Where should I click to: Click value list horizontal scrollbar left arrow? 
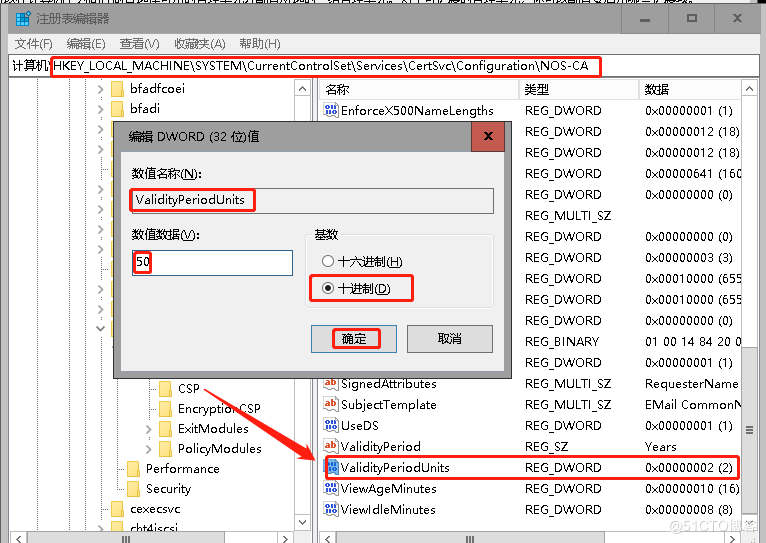[x=328, y=538]
